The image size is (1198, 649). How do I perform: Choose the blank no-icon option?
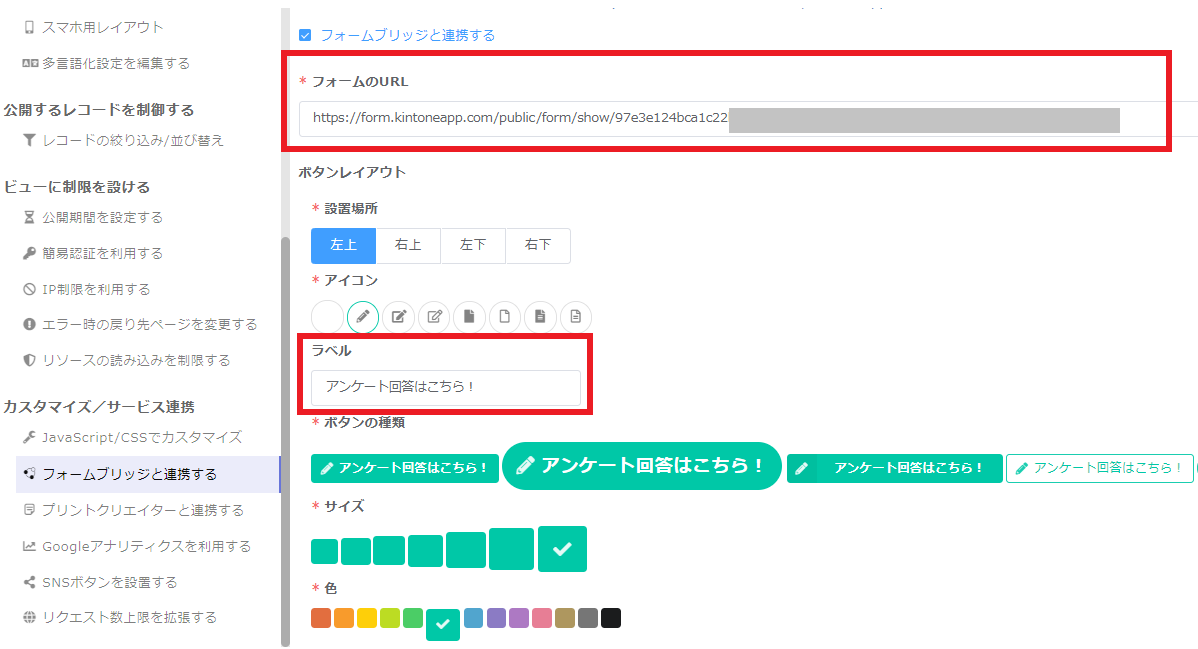pyautogui.click(x=327, y=317)
